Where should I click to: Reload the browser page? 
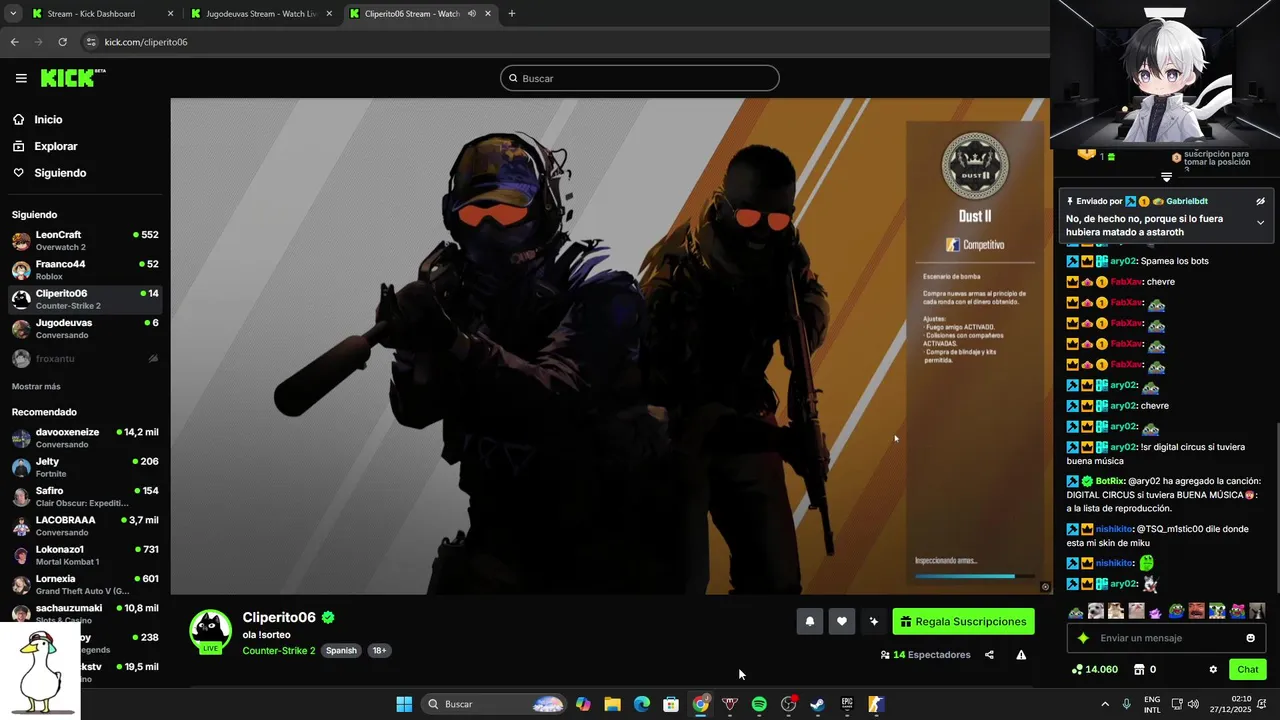tap(62, 42)
